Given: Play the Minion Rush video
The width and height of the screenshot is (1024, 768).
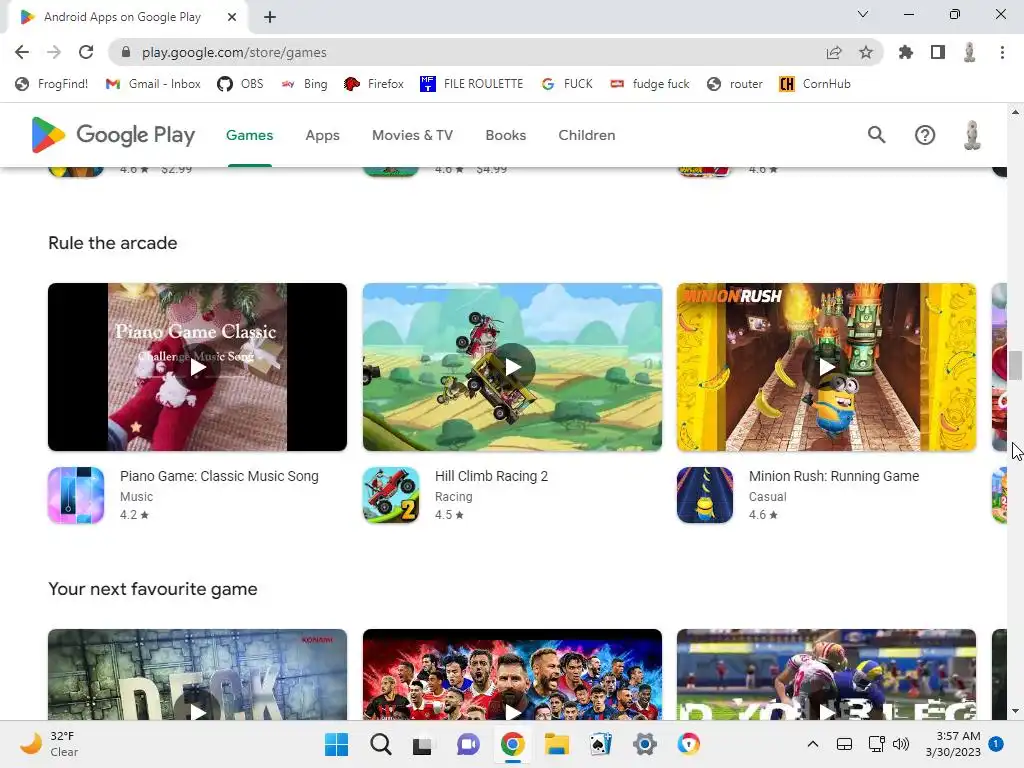Looking at the screenshot, I should click(827, 367).
